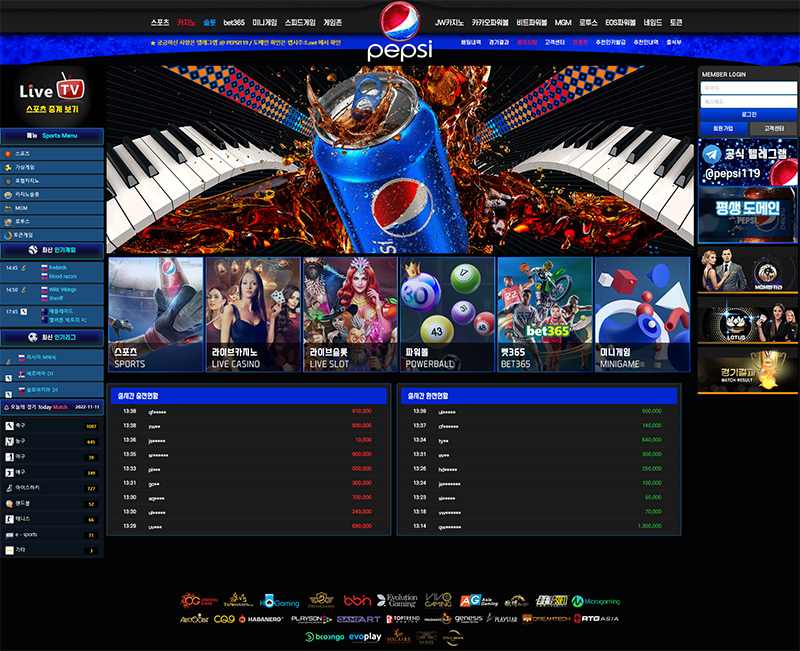Viewport: 800px width, 651px height.
Task: Open 고객센터 link in the blue sub-menu
Action: [x=555, y=42]
